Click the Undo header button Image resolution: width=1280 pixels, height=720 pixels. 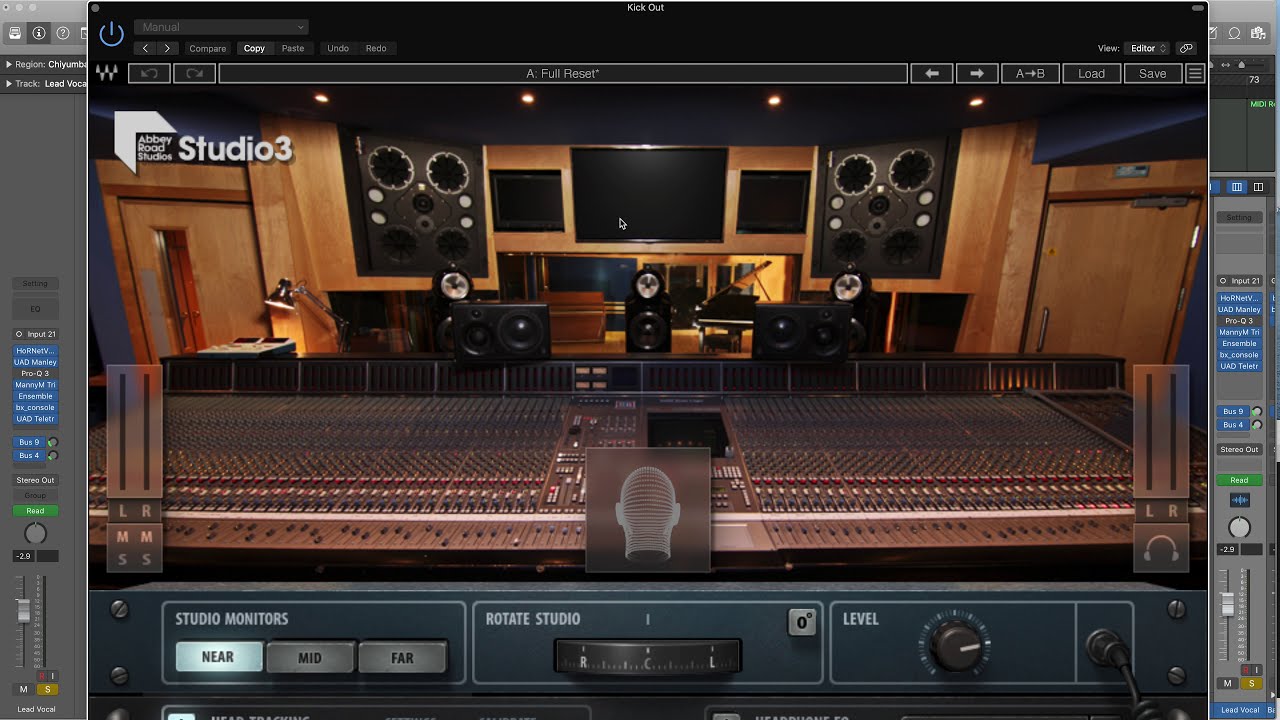[338, 48]
